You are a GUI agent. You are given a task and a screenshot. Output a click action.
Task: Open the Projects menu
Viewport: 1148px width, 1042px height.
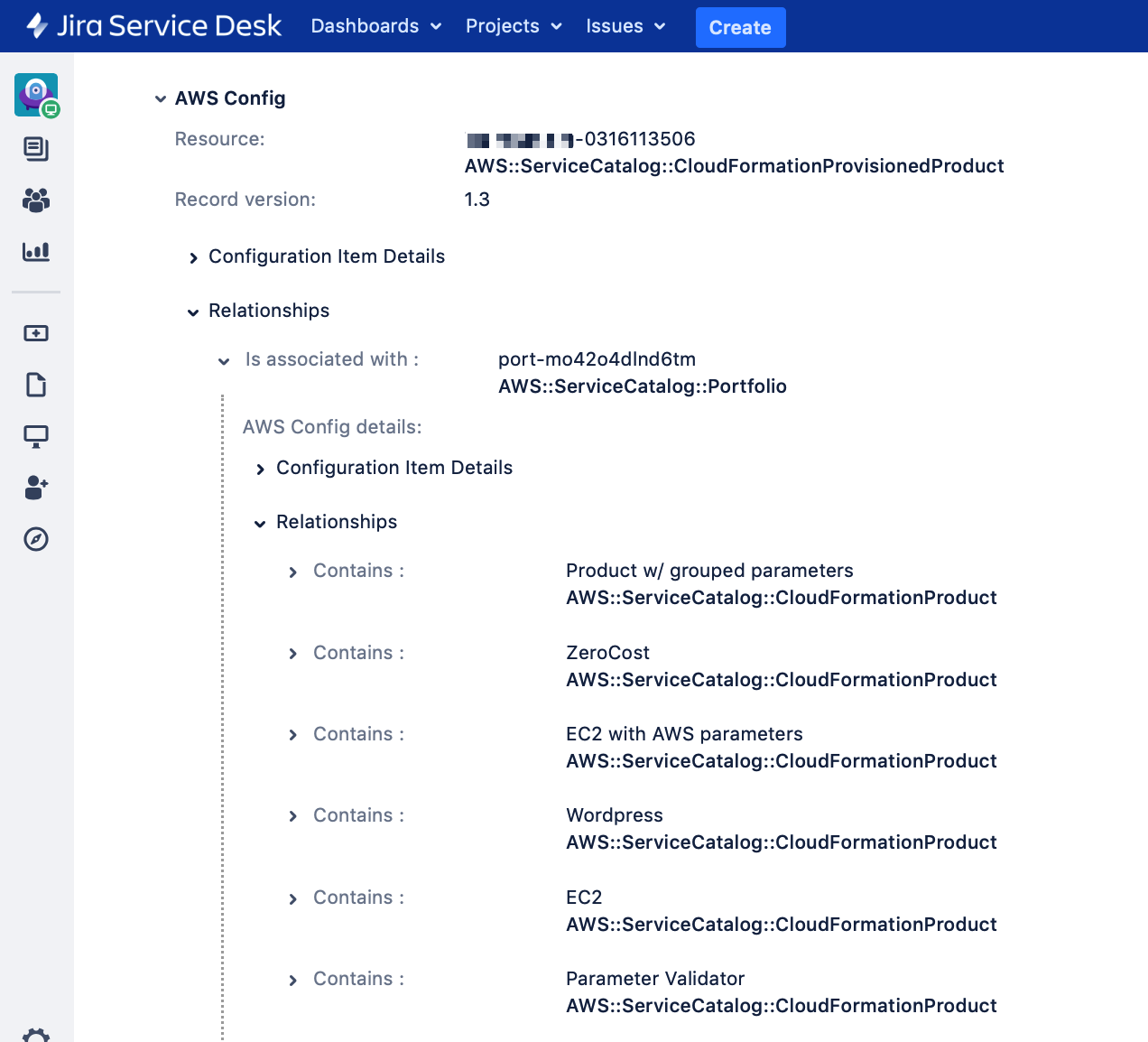pos(514,26)
